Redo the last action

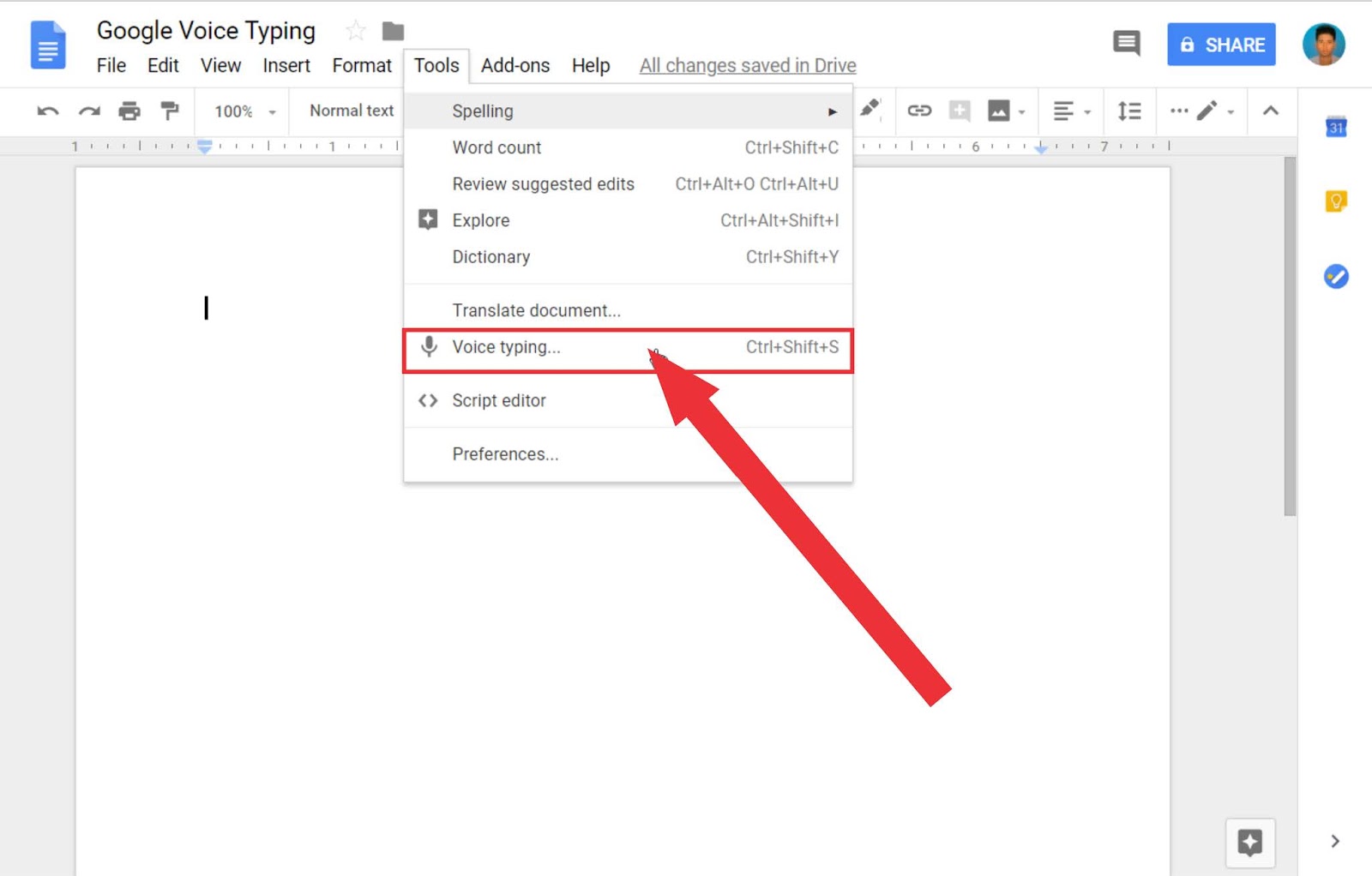point(89,111)
